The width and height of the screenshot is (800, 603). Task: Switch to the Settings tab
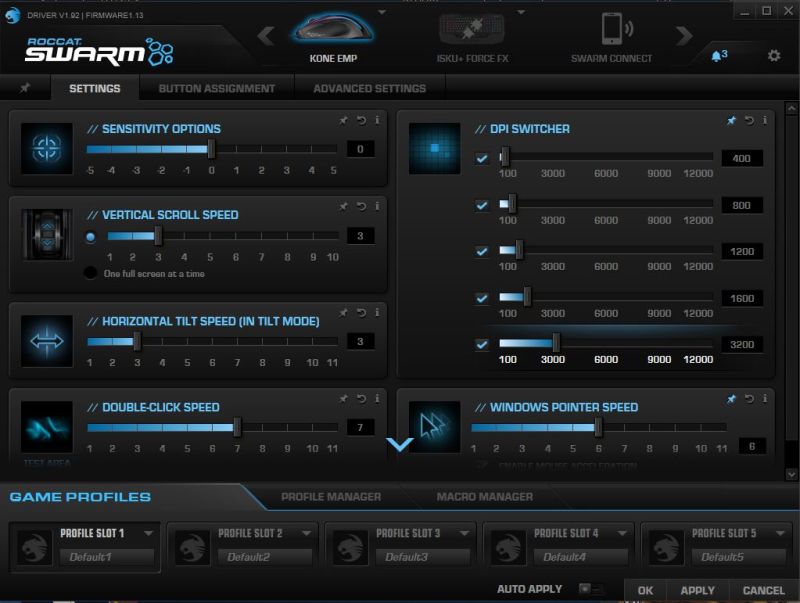(x=95, y=88)
